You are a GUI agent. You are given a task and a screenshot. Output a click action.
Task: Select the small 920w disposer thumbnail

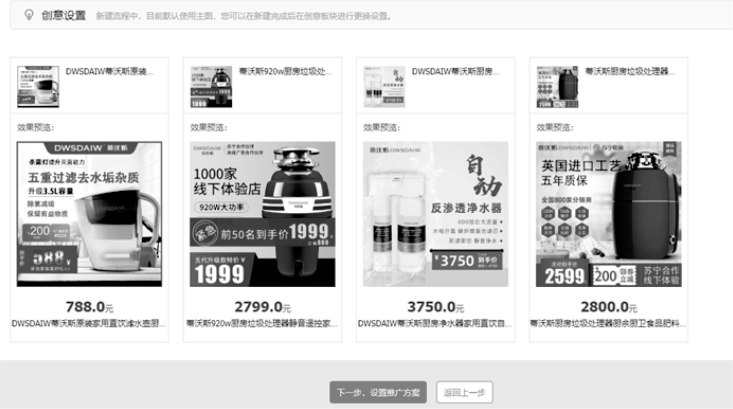coord(211,86)
